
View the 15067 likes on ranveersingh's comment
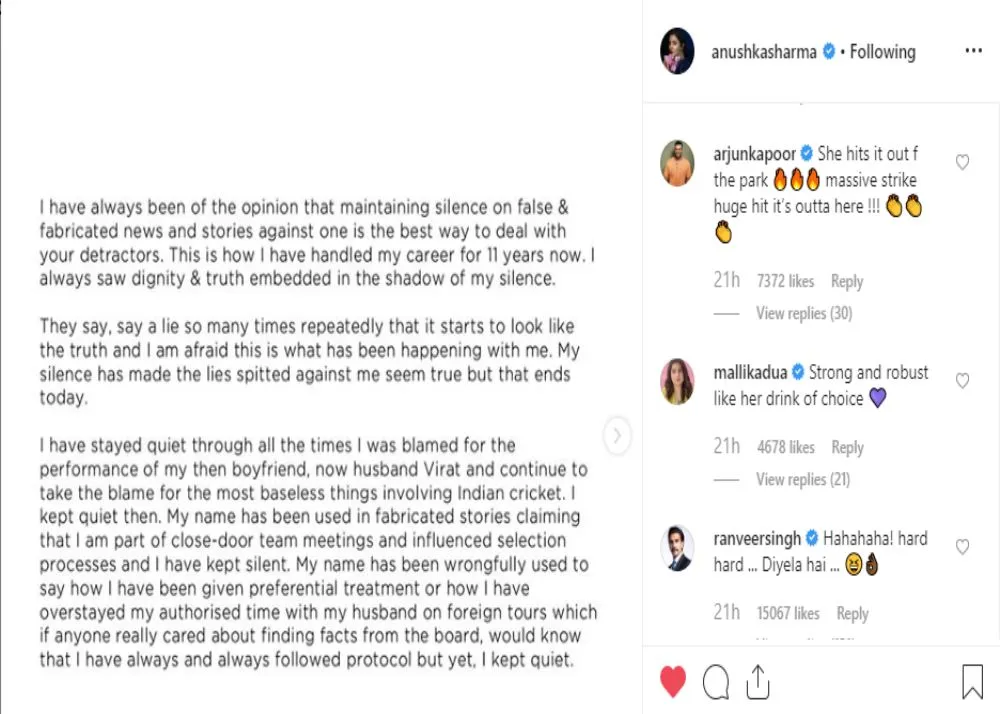click(x=789, y=613)
